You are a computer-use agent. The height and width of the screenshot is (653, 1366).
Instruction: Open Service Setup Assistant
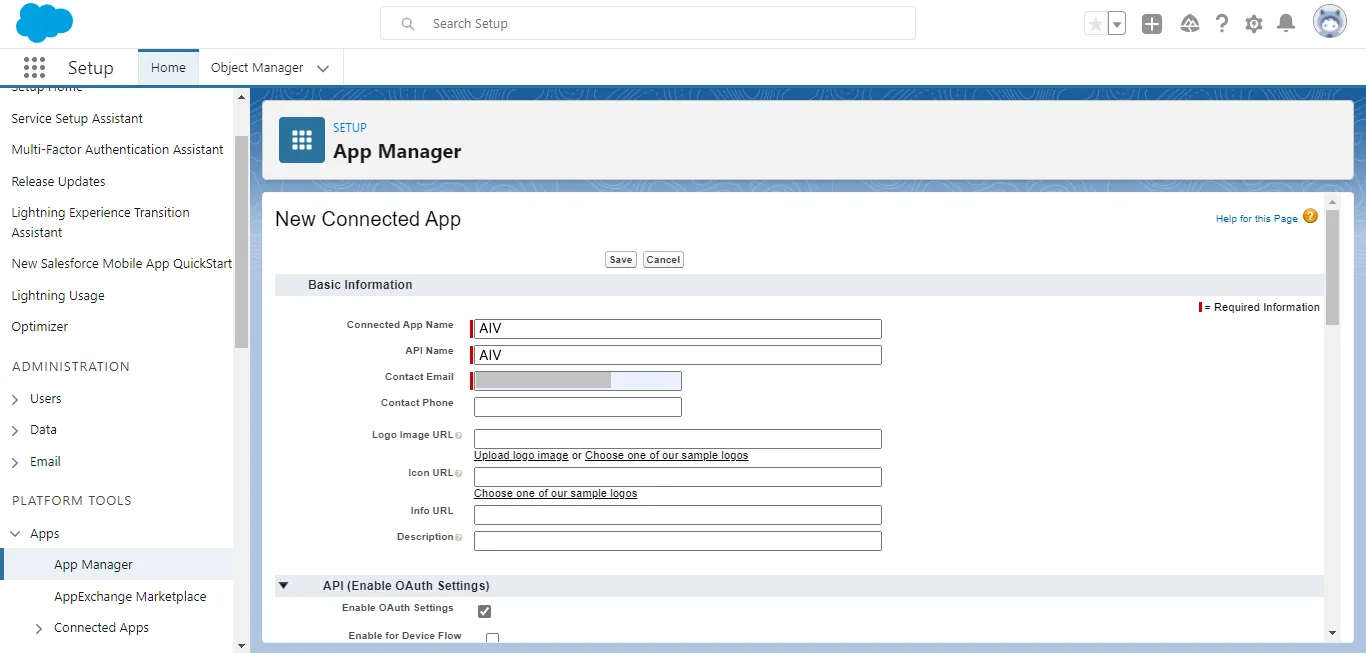click(77, 118)
